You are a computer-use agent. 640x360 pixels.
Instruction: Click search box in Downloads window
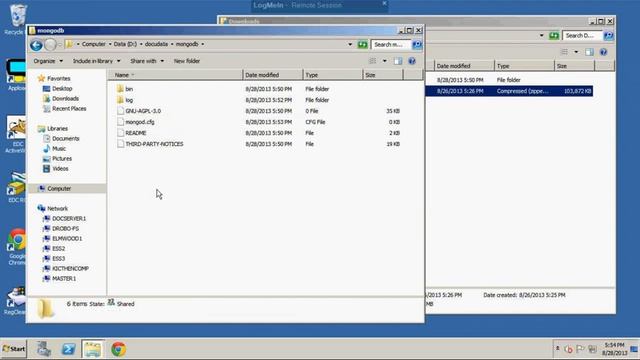coord(582,36)
